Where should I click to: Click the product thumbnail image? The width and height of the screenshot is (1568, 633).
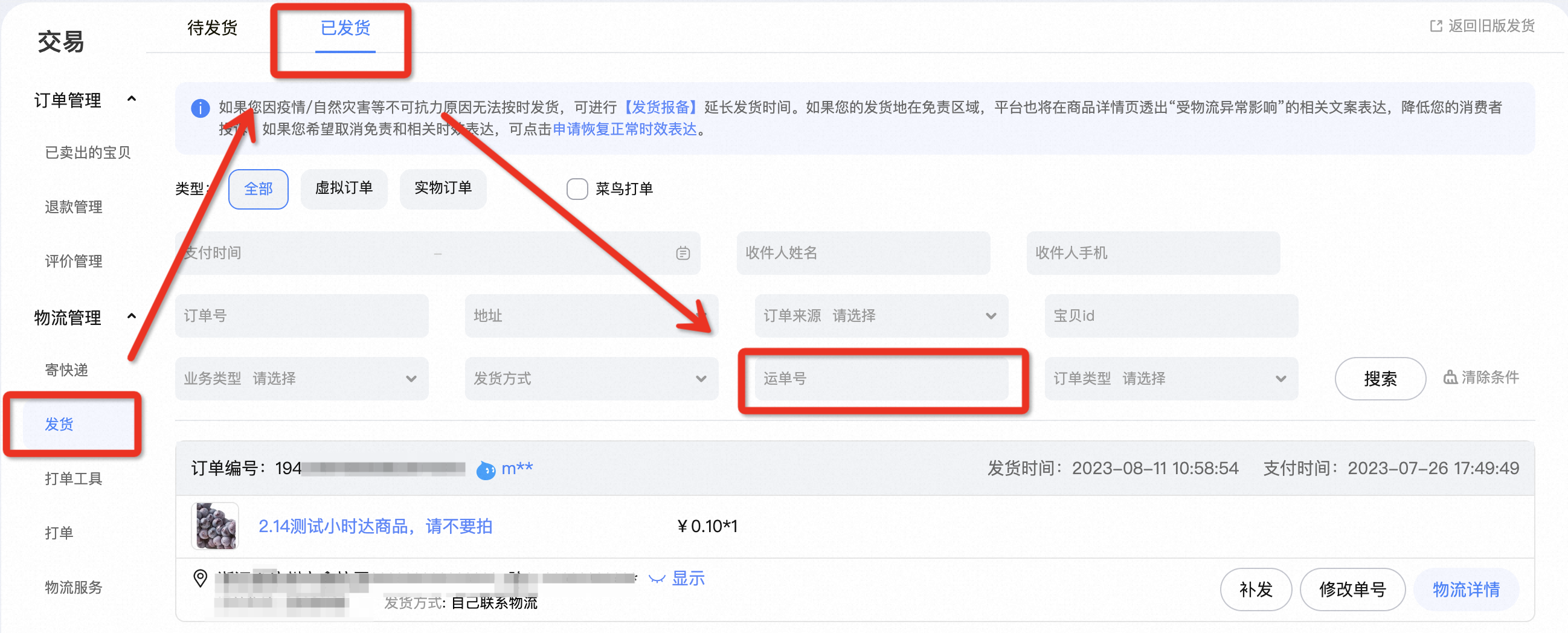click(215, 526)
